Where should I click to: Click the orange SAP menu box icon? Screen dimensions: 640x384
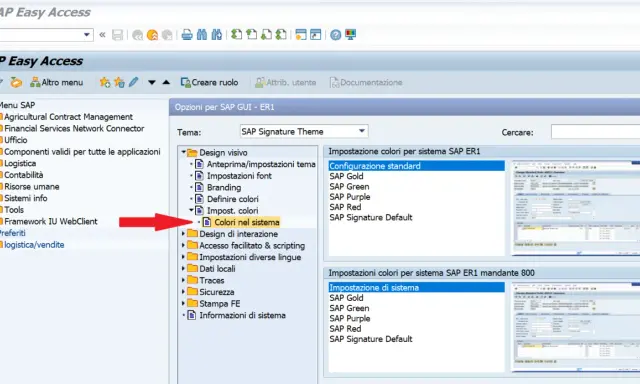[x=16, y=82]
